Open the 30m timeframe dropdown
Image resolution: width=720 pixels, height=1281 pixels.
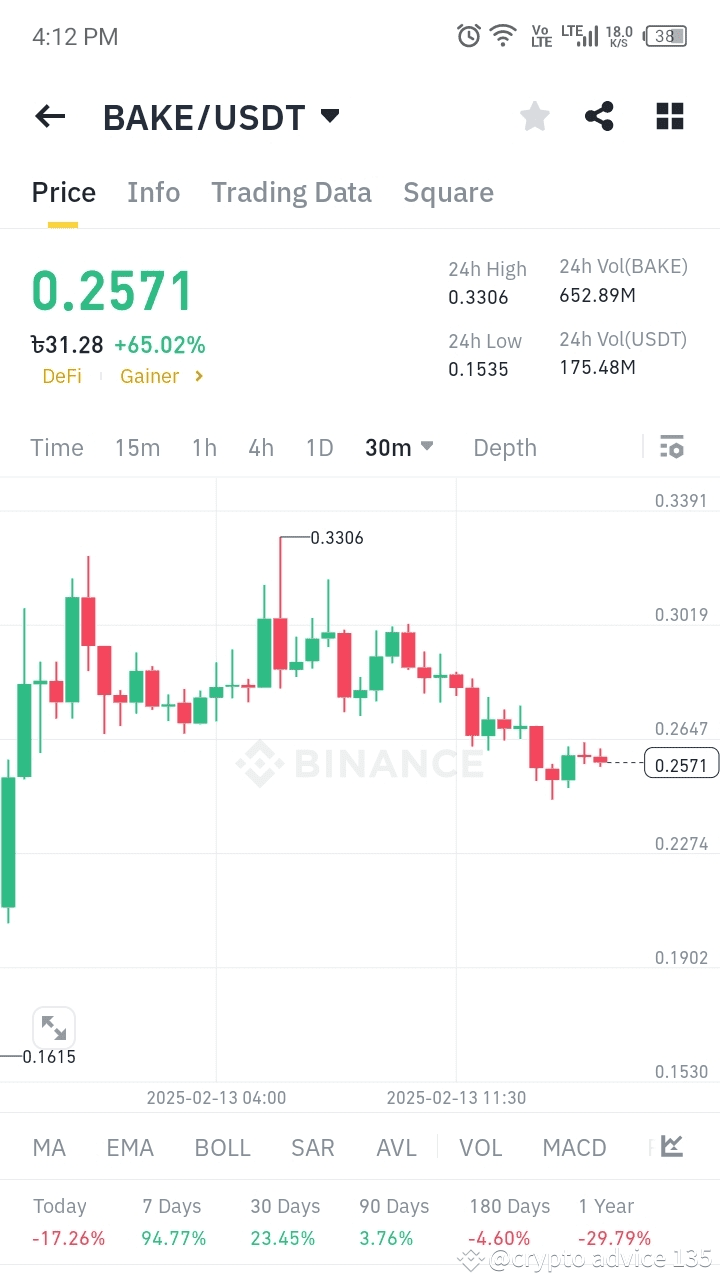pos(398,447)
